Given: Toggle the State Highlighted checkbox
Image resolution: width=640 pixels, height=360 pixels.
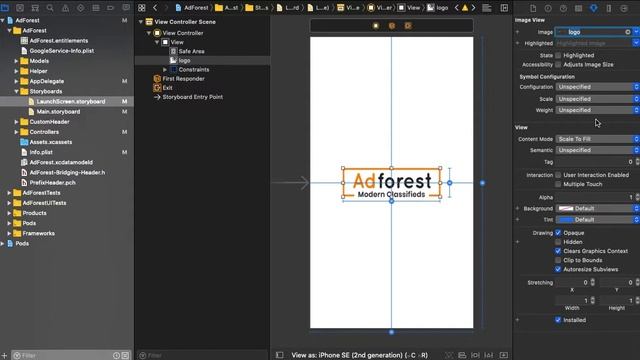Looking at the screenshot, I should coord(558,56).
